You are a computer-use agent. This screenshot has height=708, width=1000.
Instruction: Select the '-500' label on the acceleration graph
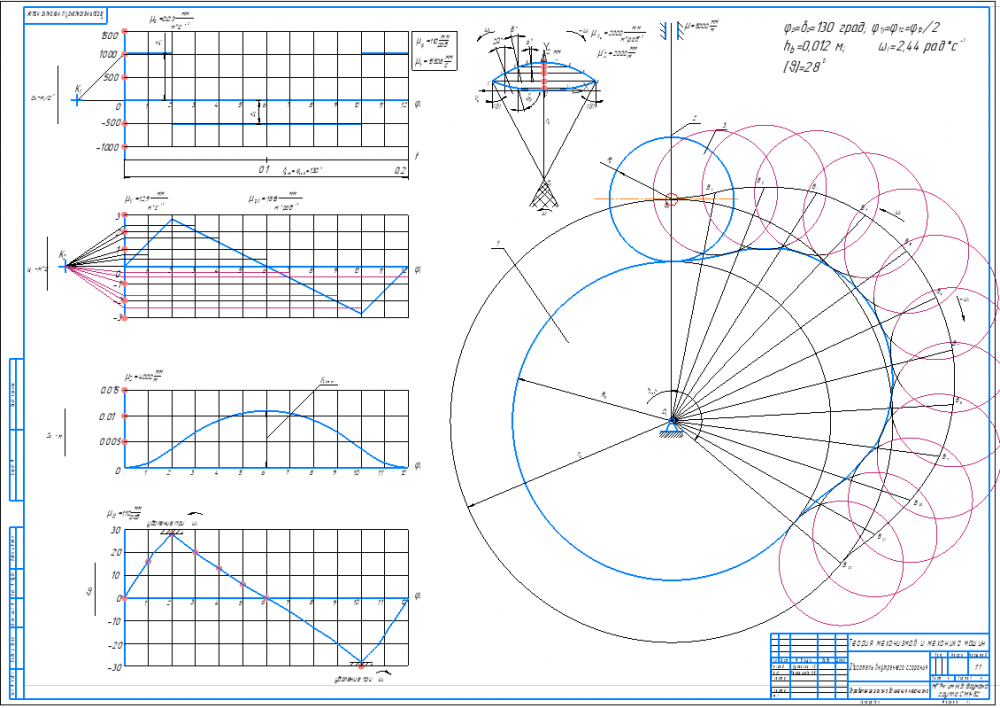click(x=110, y=123)
